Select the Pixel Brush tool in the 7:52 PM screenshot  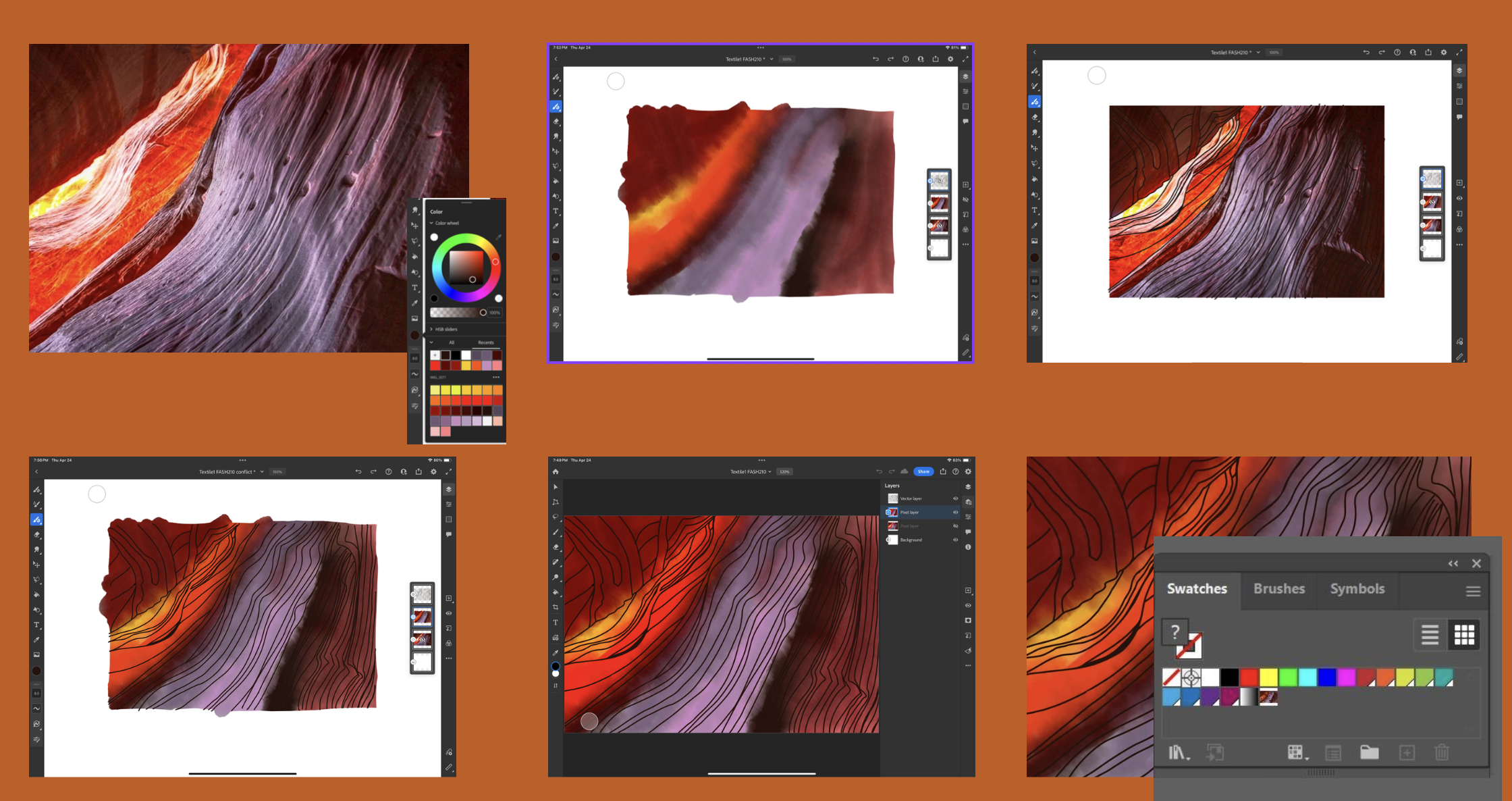point(556,77)
